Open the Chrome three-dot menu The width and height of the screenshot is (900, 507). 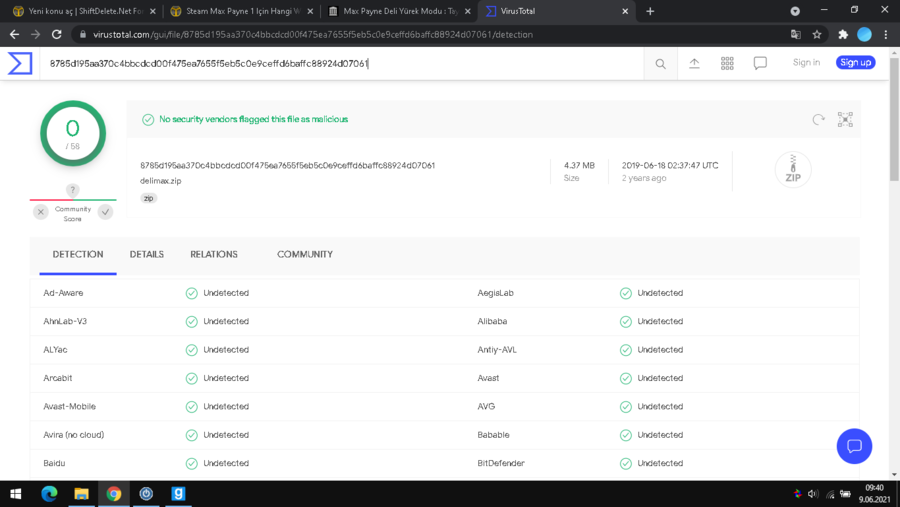tap(885, 34)
